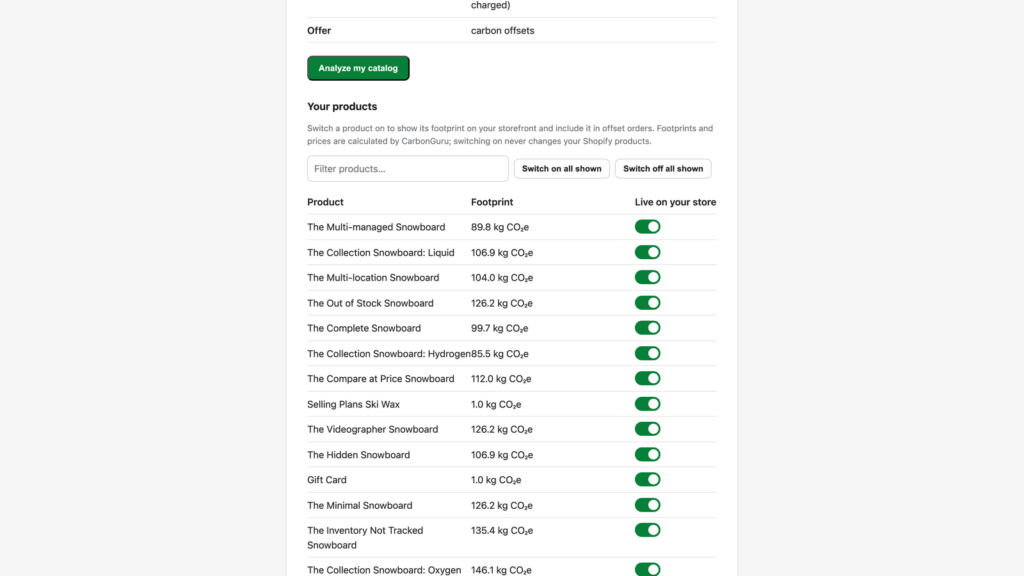Click The Collection Snowboard: Hydrogen name
1024x576 pixels.
pyautogui.click(x=389, y=354)
